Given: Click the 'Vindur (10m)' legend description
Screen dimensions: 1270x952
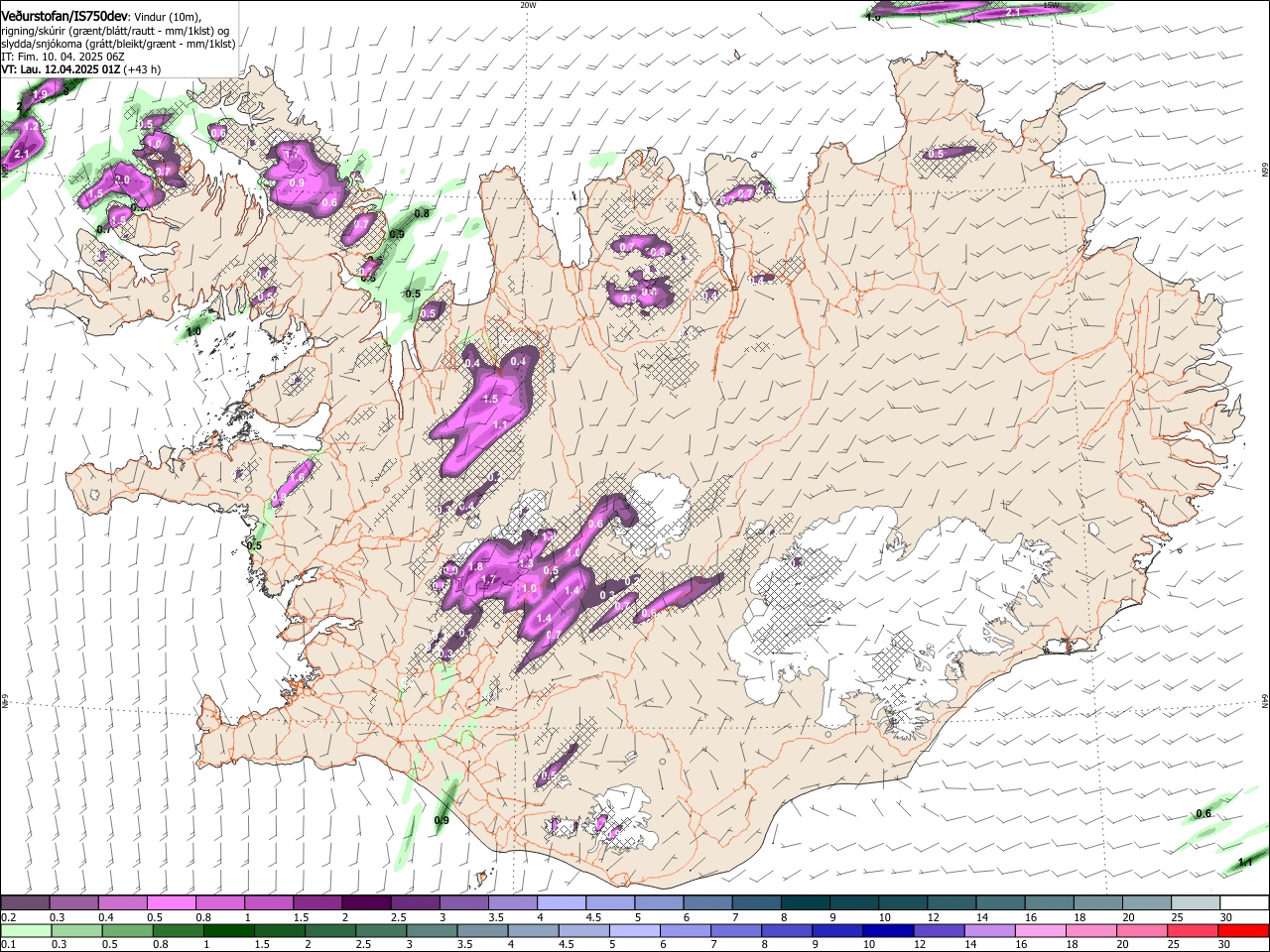Looking at the screenshot, I should pyautogui.click(x=167, y=17).
